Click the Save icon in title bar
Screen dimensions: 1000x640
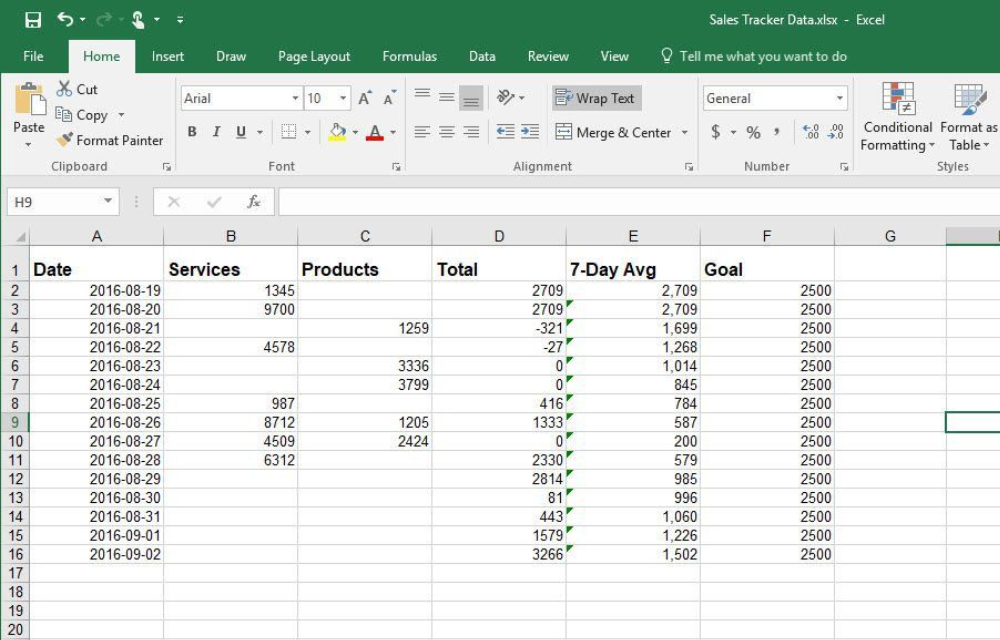click(x=33, y=20)
